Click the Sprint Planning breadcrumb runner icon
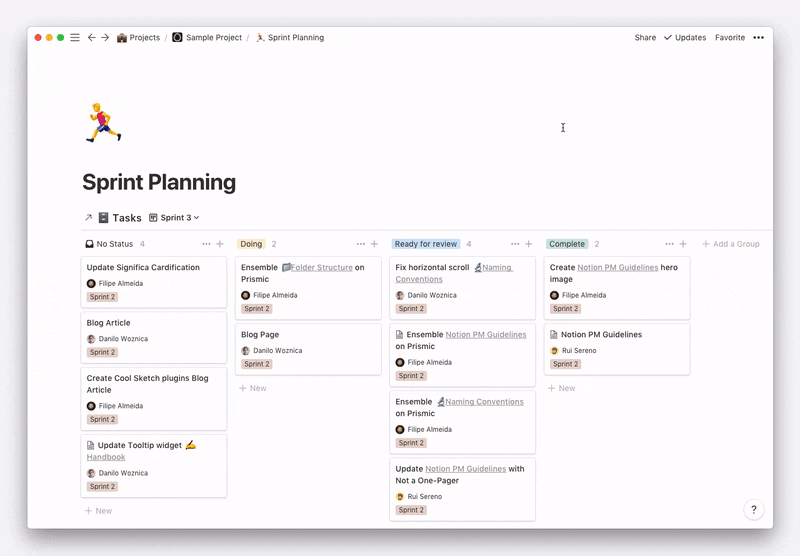800x556 pixels. 260,37
